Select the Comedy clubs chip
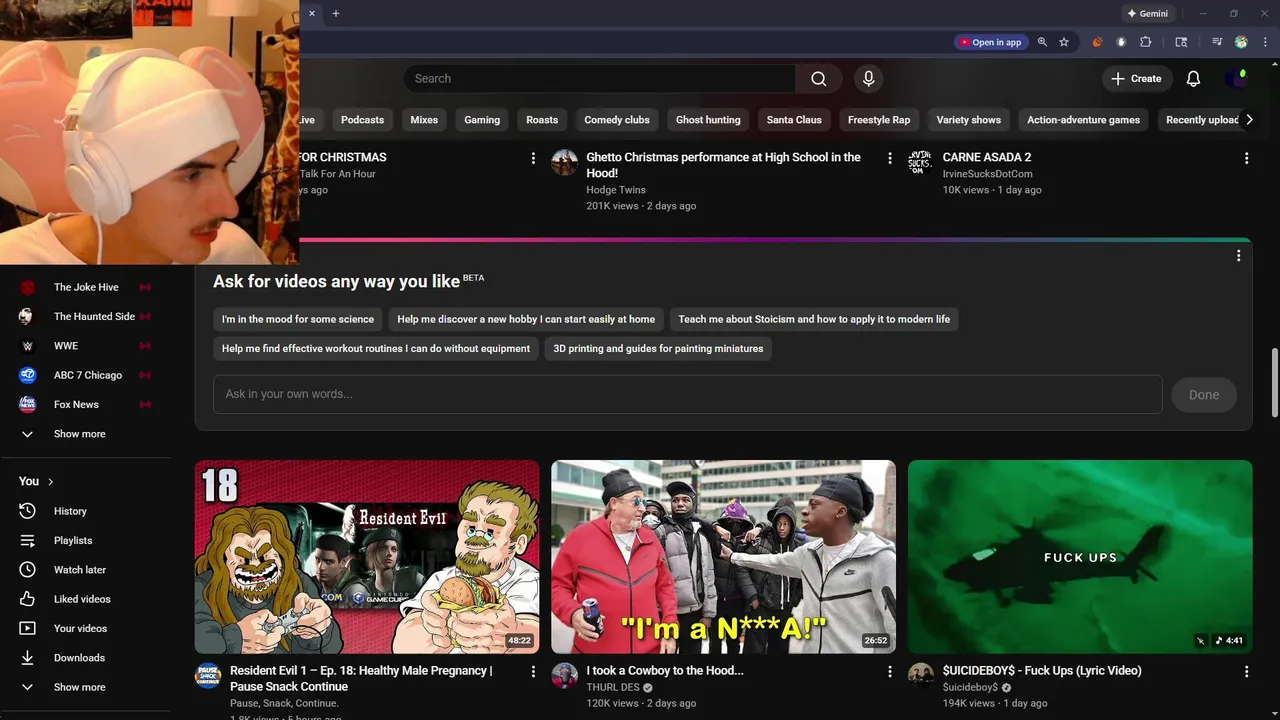The height and width of the screenshot is (720, 1280). (617, 120)
